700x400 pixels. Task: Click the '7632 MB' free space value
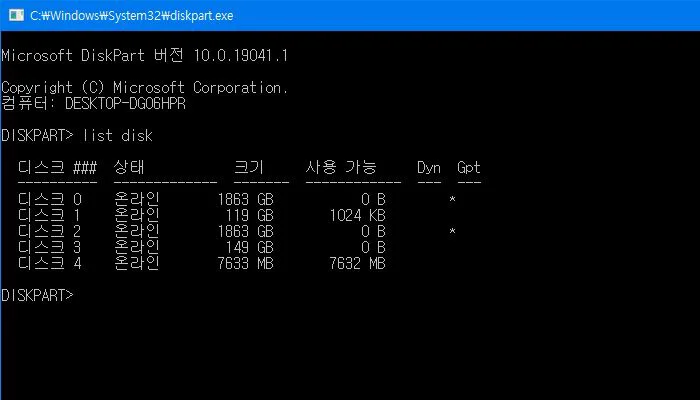[x=358, y=263]
